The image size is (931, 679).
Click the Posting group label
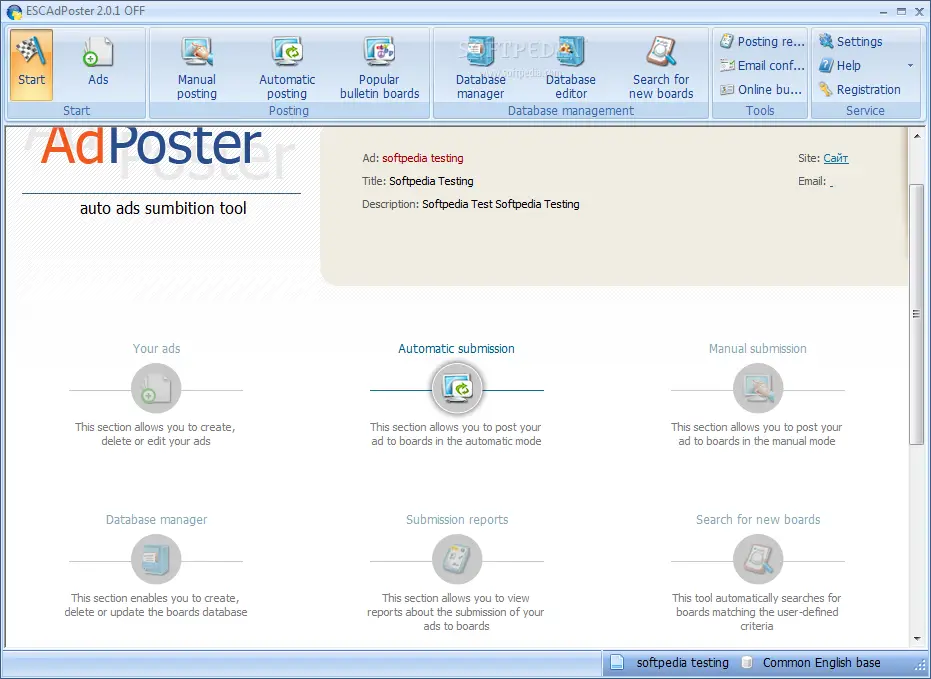pos(289,110)
